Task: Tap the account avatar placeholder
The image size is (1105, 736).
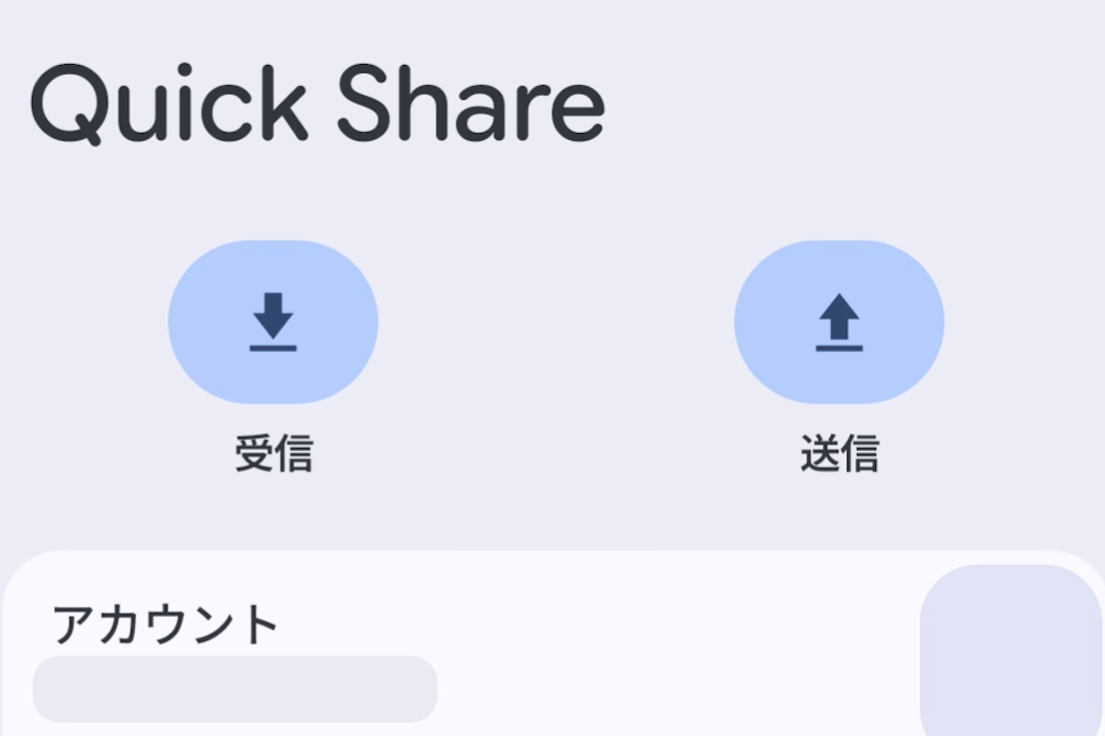Action: (x=1010, y=650)
